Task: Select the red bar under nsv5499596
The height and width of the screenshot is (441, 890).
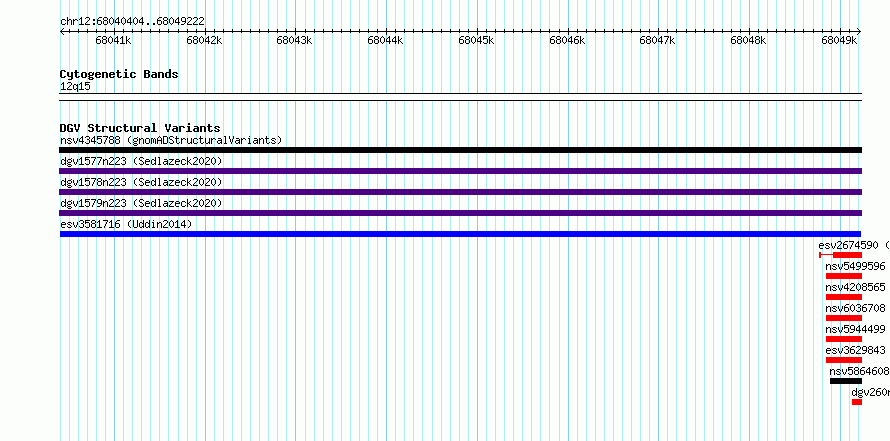Action: point(844,276)
